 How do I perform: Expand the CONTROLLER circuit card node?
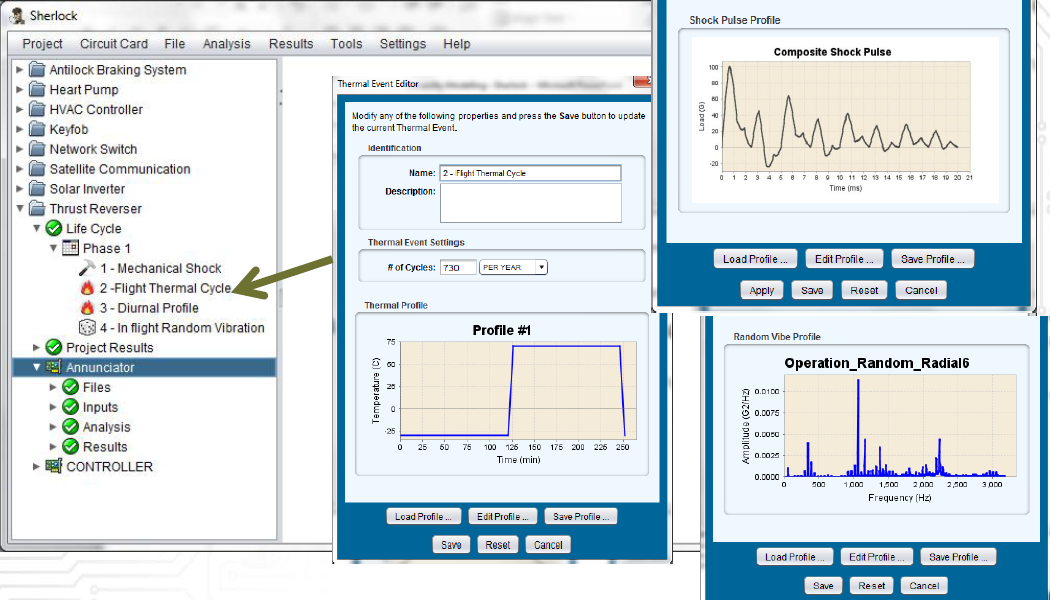coord(36,466)
